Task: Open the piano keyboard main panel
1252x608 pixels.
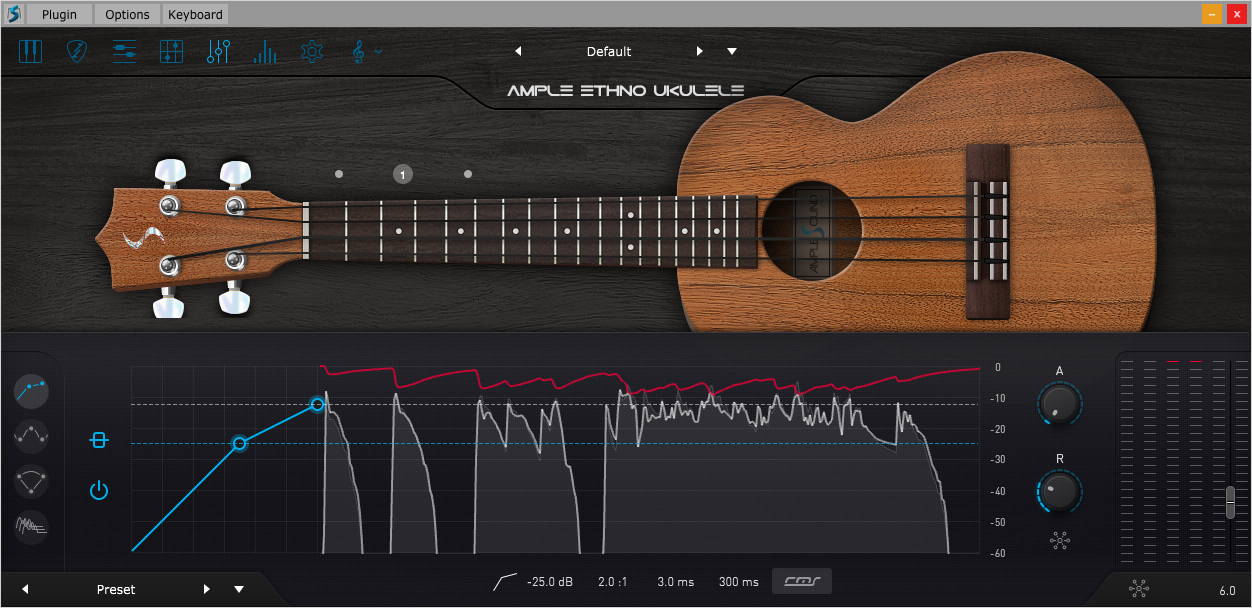Action: pos(31,52)
